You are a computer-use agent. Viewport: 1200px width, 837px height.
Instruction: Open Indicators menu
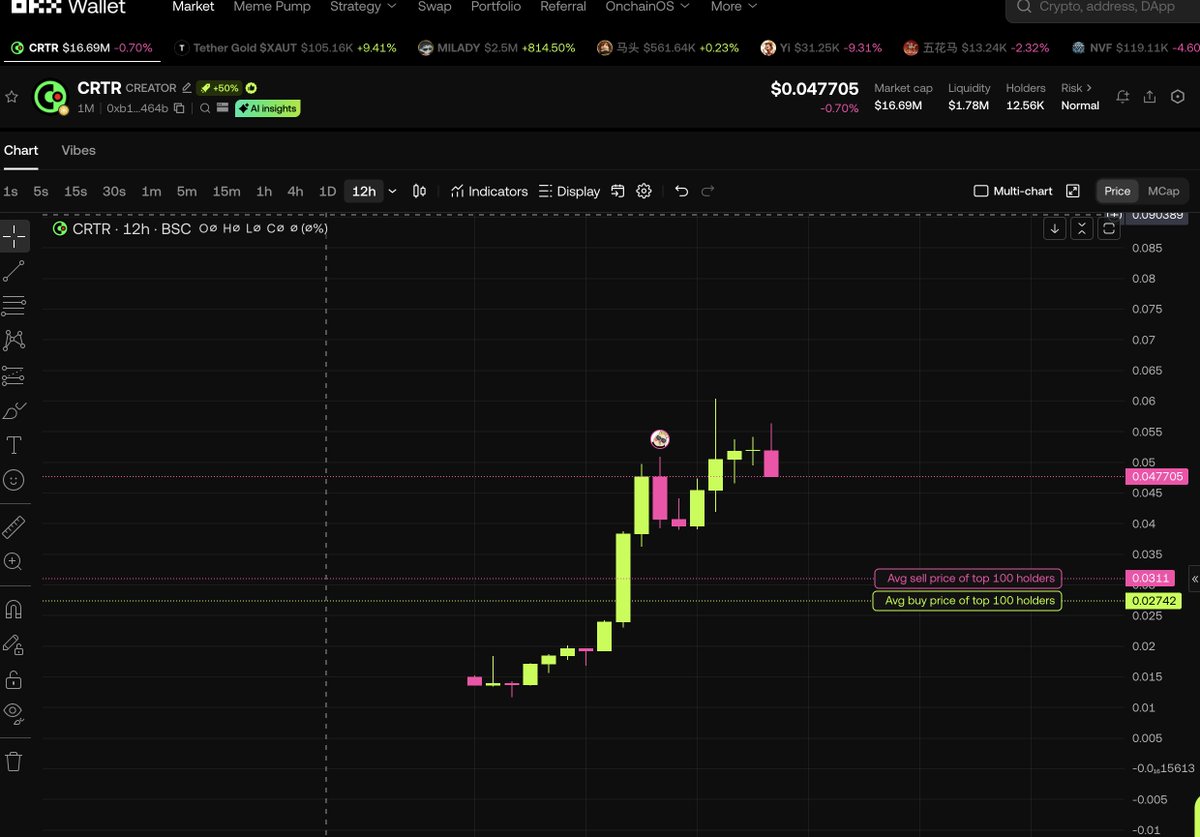click(489, 191)
